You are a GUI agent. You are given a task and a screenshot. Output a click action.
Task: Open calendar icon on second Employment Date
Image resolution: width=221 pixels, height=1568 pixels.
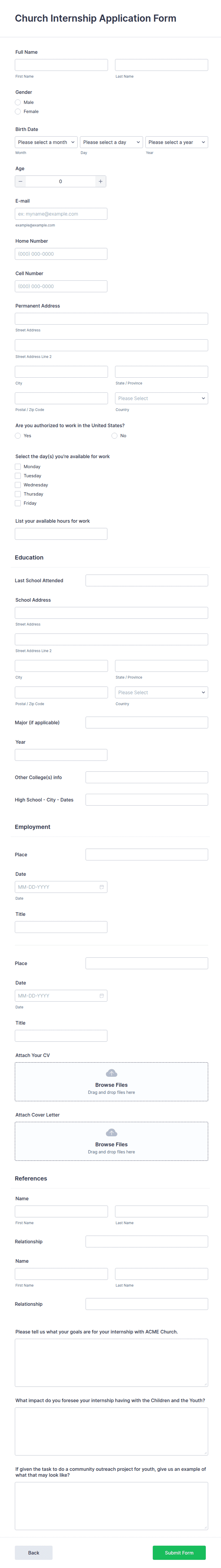click(x=102, y=996)
